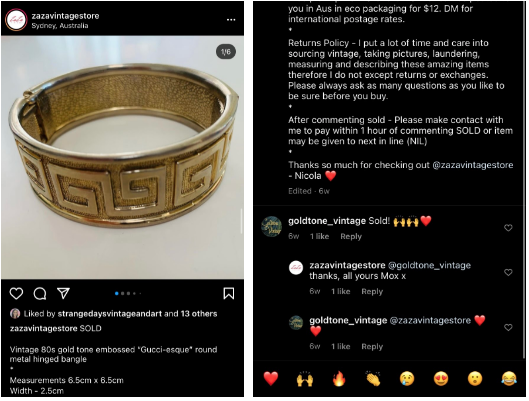Open the @zazavintagestore mention in caption

[472, 165]
